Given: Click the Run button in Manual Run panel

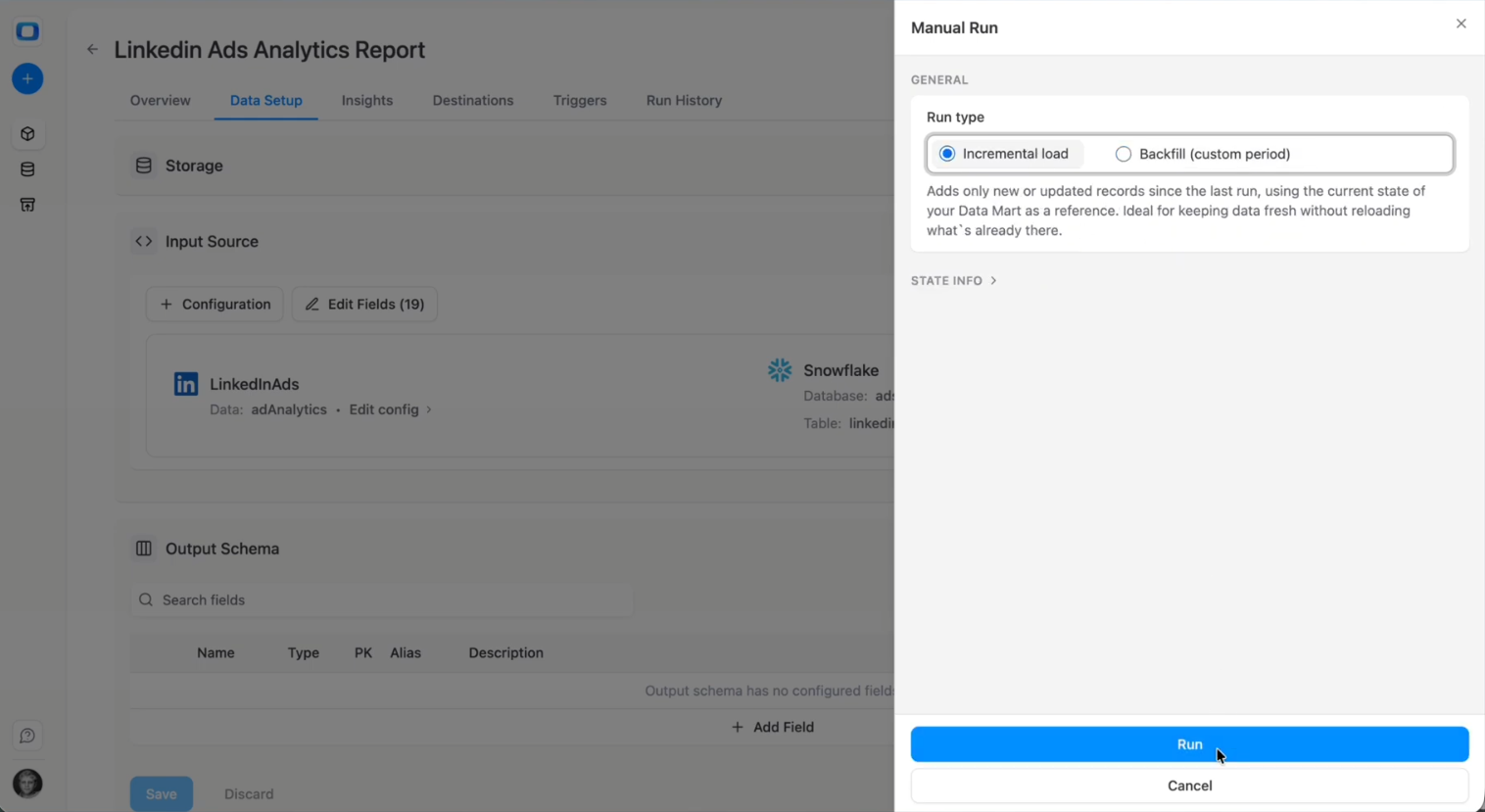Looking at the screenshot, I should [x=1188, y=743].
